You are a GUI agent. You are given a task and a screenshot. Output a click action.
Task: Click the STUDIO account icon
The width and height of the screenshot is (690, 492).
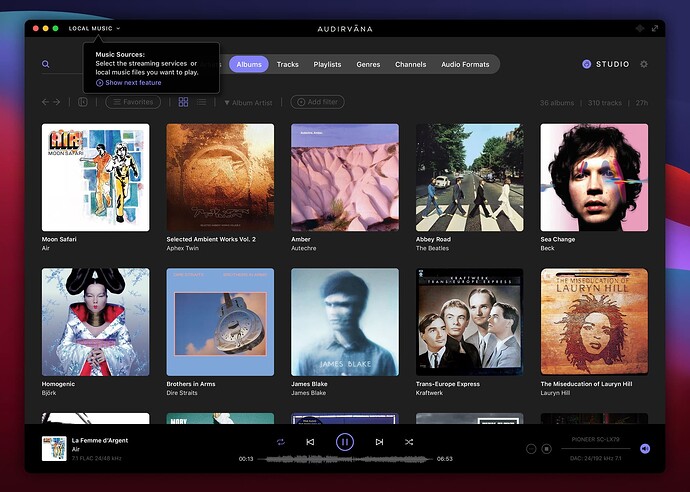pos(587,64)
